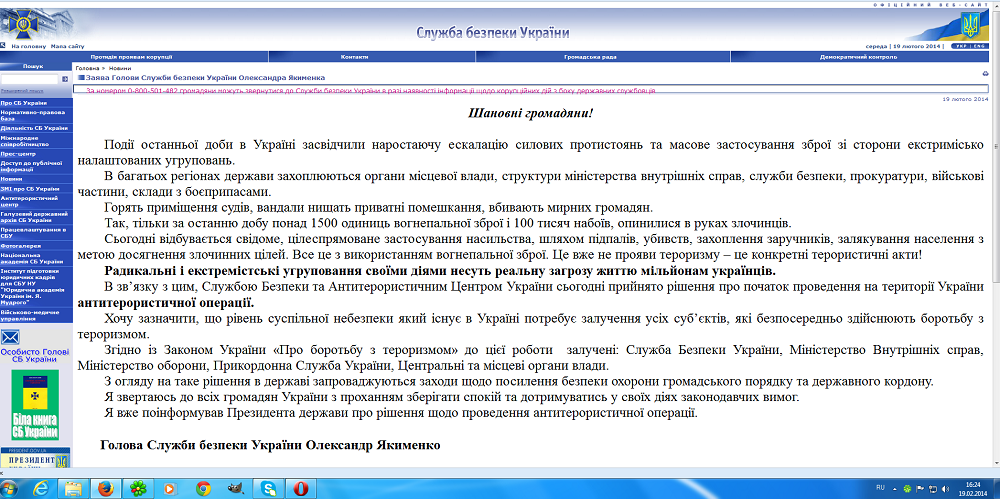1000x499 pixels.
Task: Open the Громадська рада menu item
Action: 592,57
